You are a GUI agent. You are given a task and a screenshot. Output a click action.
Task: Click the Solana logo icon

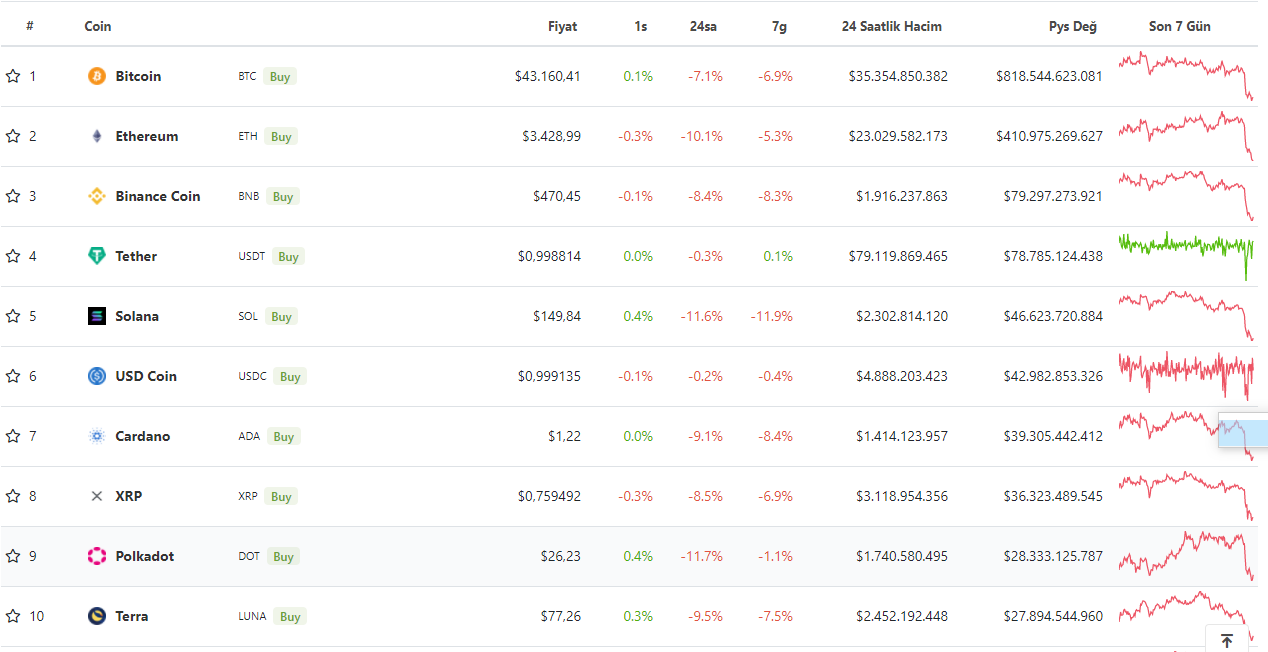[97, 316]
